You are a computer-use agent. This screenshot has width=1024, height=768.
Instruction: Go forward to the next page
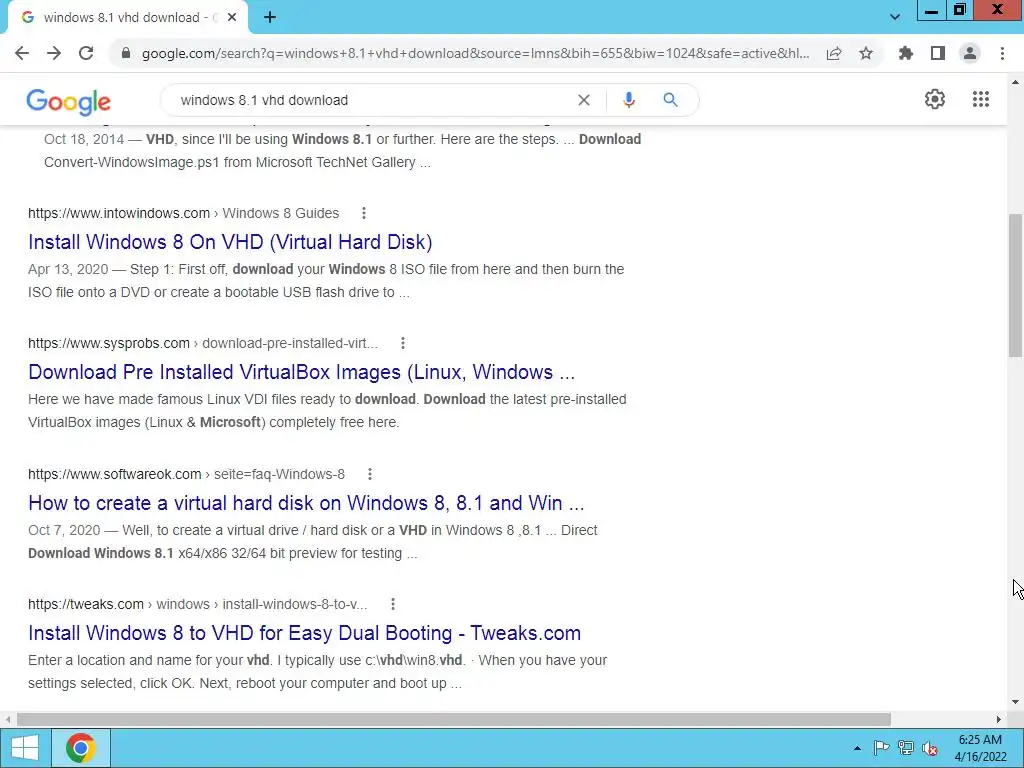[54, 54]
